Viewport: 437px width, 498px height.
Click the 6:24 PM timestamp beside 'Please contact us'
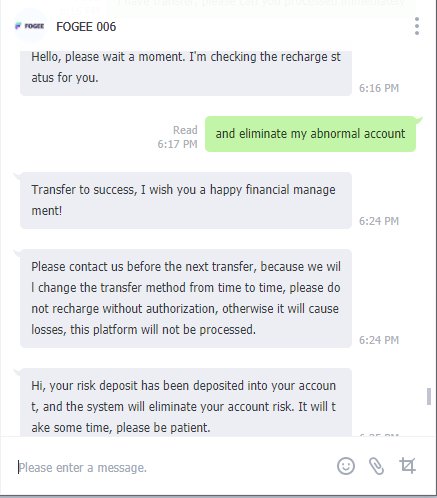tap(379, 340)
